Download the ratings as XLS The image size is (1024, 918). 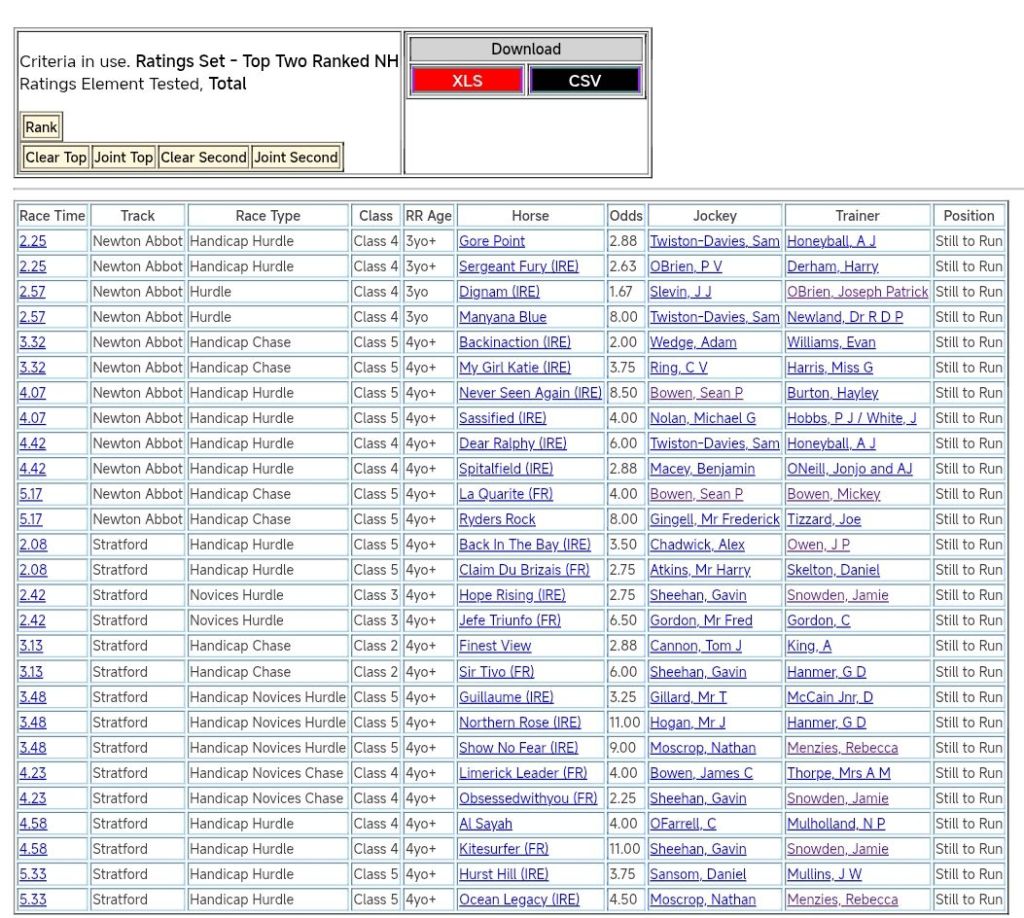(467, 81)
